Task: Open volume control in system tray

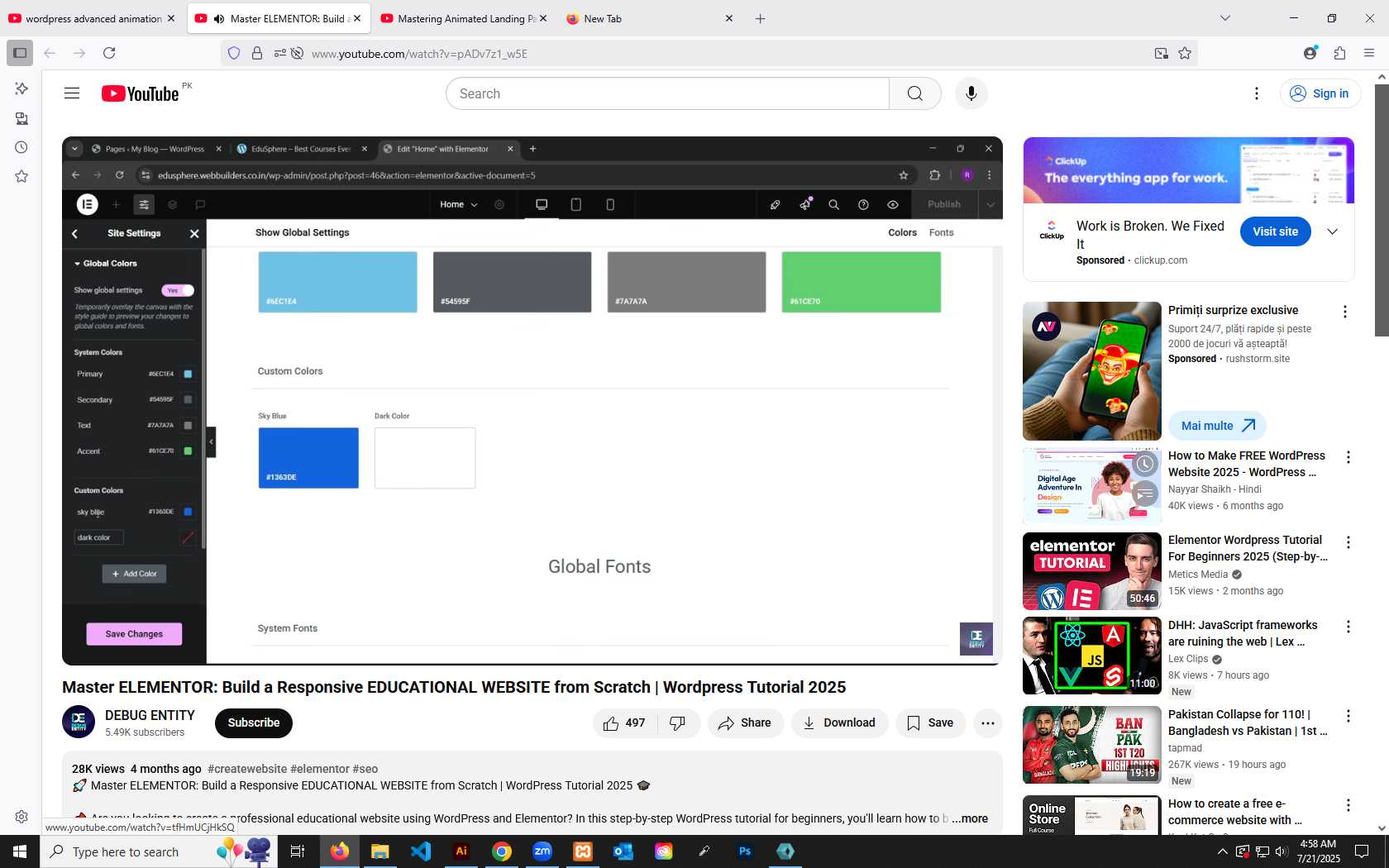Action: point(1282,851)
